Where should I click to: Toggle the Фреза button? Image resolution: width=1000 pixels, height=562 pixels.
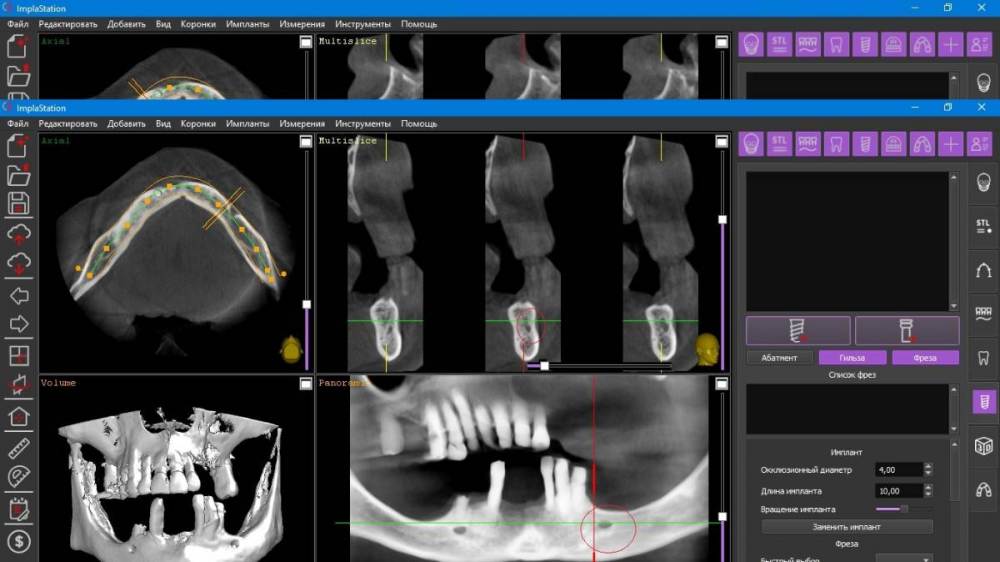tap(925, 358)
